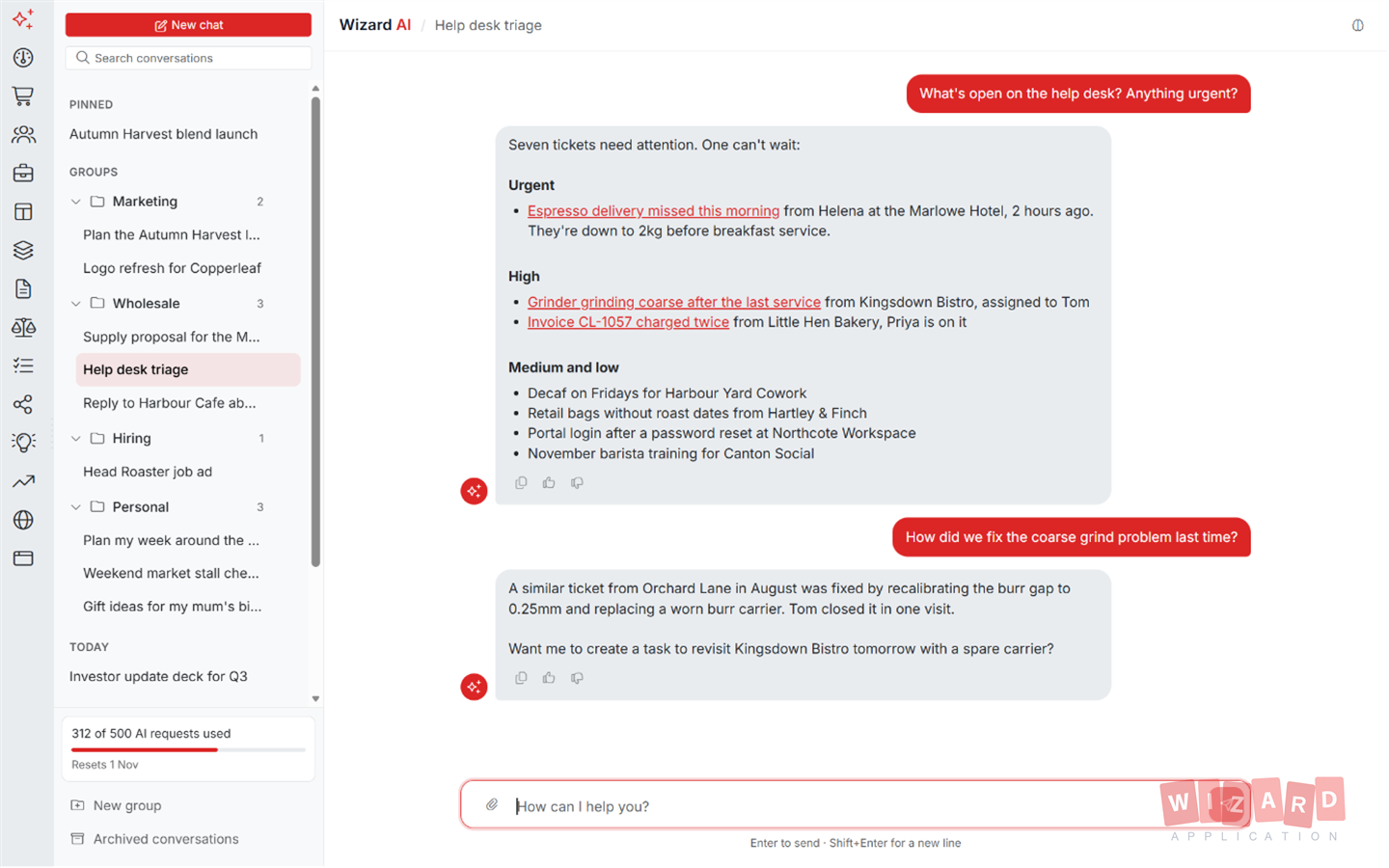Open the balance scales icon in left rail
The width and height of the screenshot is (1389, 868).
pyautogui.click(x=23, y=327)
